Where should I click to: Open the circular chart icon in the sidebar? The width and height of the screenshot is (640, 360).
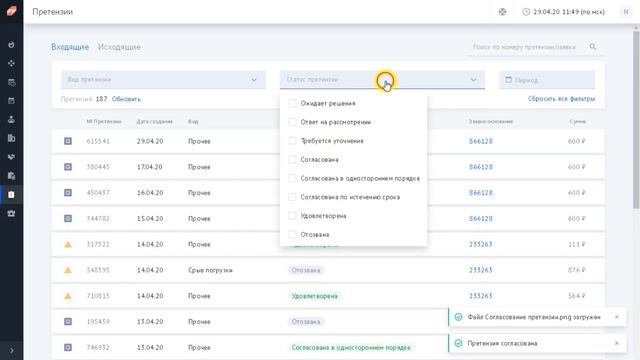coord(11,44)
